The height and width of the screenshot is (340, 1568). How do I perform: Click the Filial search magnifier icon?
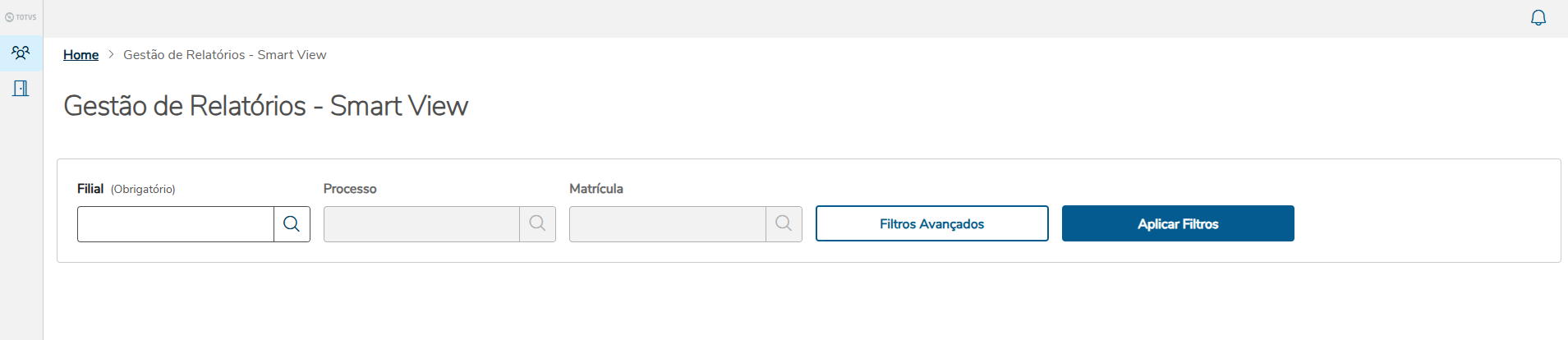point(292,224)
